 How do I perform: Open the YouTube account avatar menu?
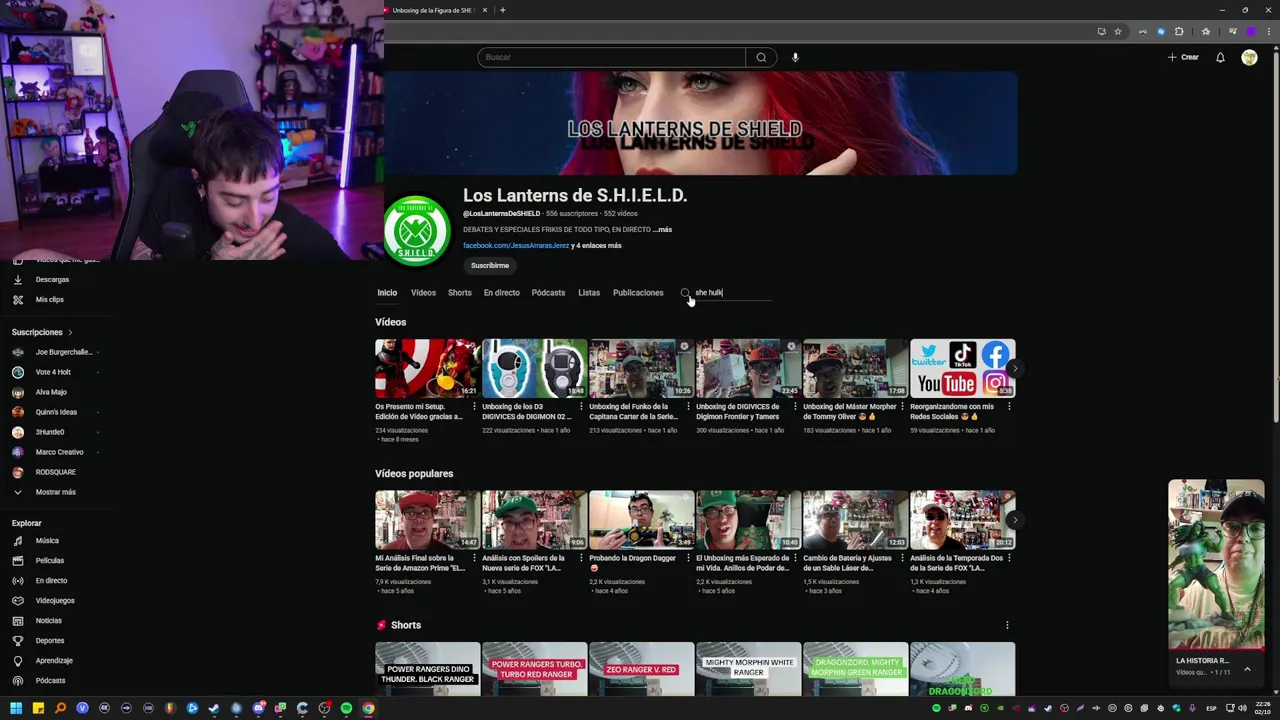coord(1249,57)
